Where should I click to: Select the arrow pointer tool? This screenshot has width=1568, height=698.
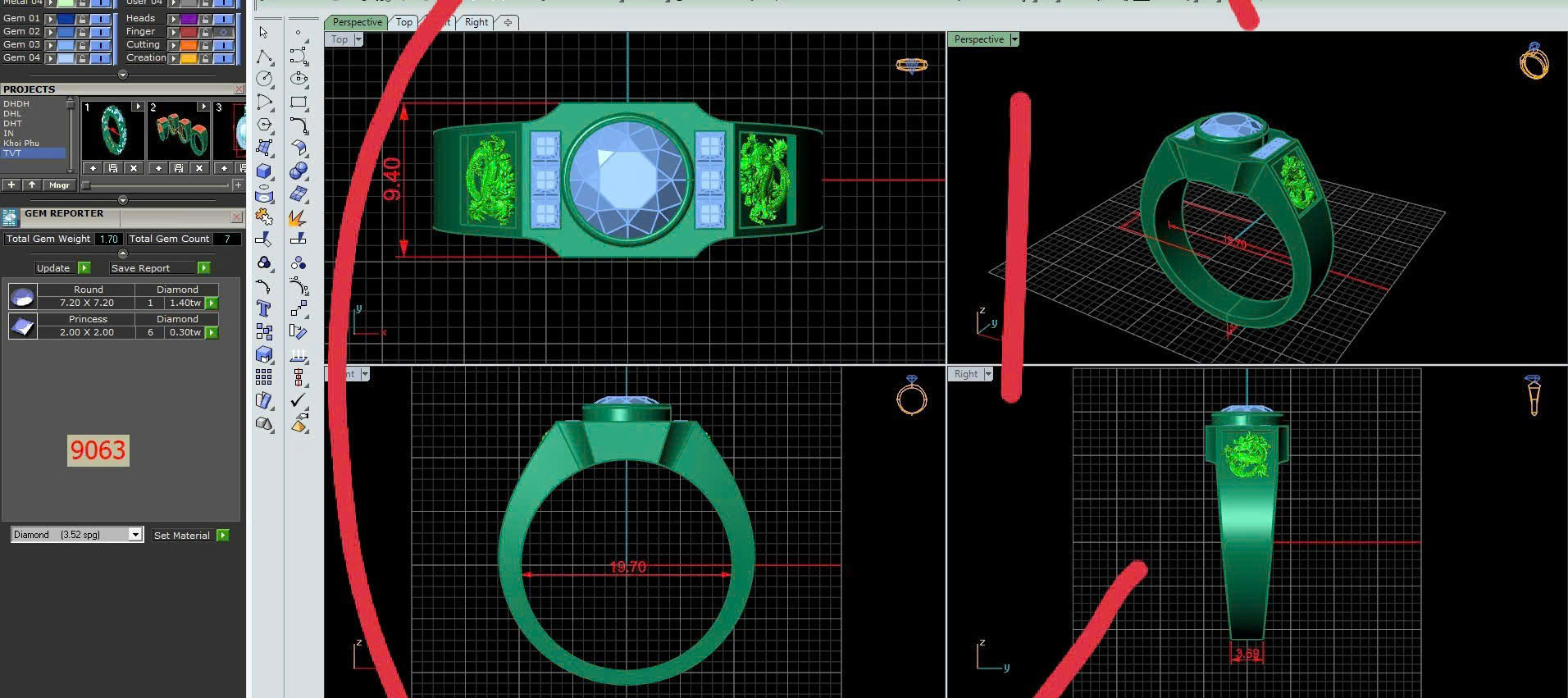[263, 32]
